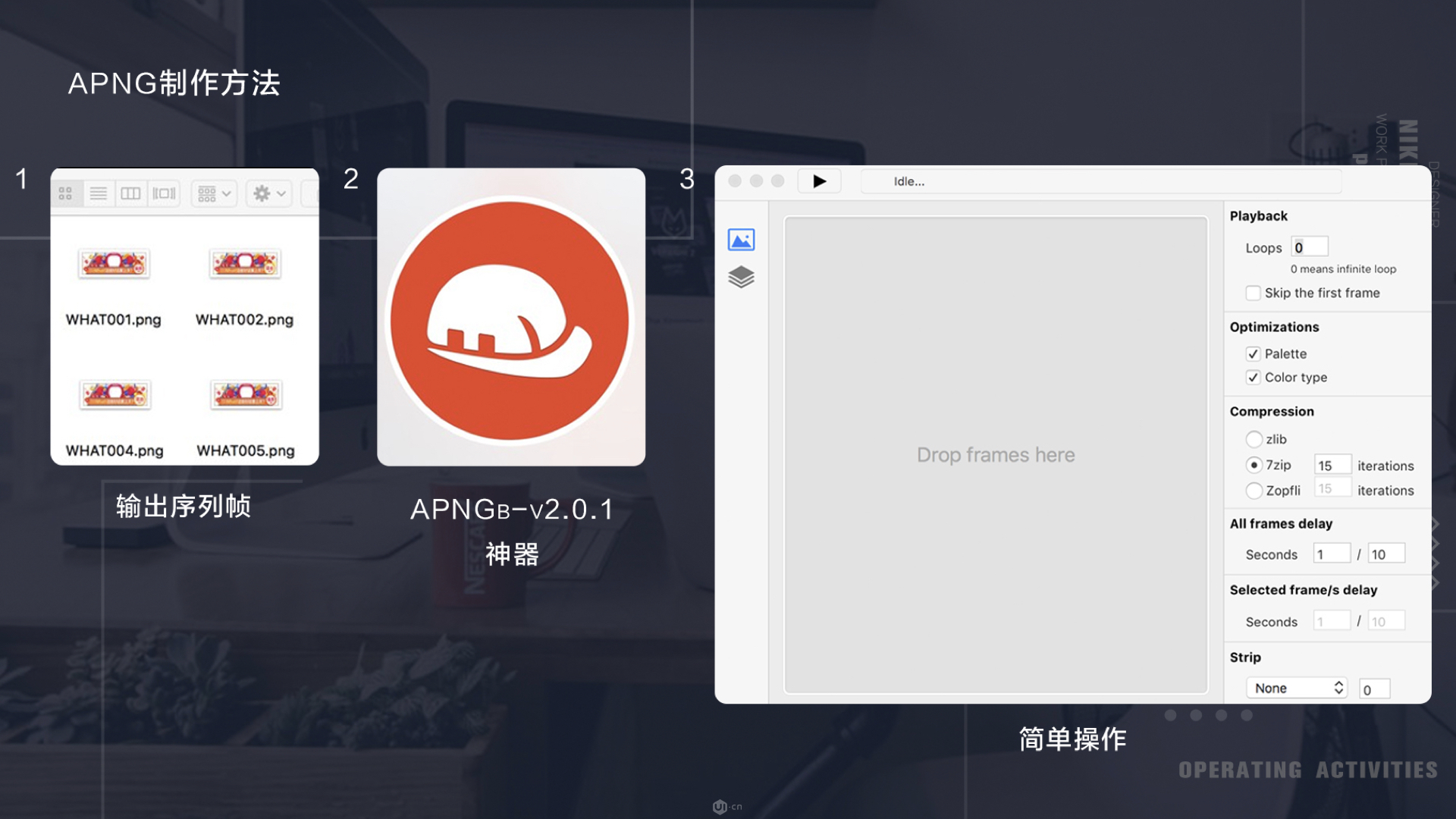The height and width of the screenshot is (819, 1456).
Task: Click the WHAT005.png file name
Action: [x=246, y=450]
